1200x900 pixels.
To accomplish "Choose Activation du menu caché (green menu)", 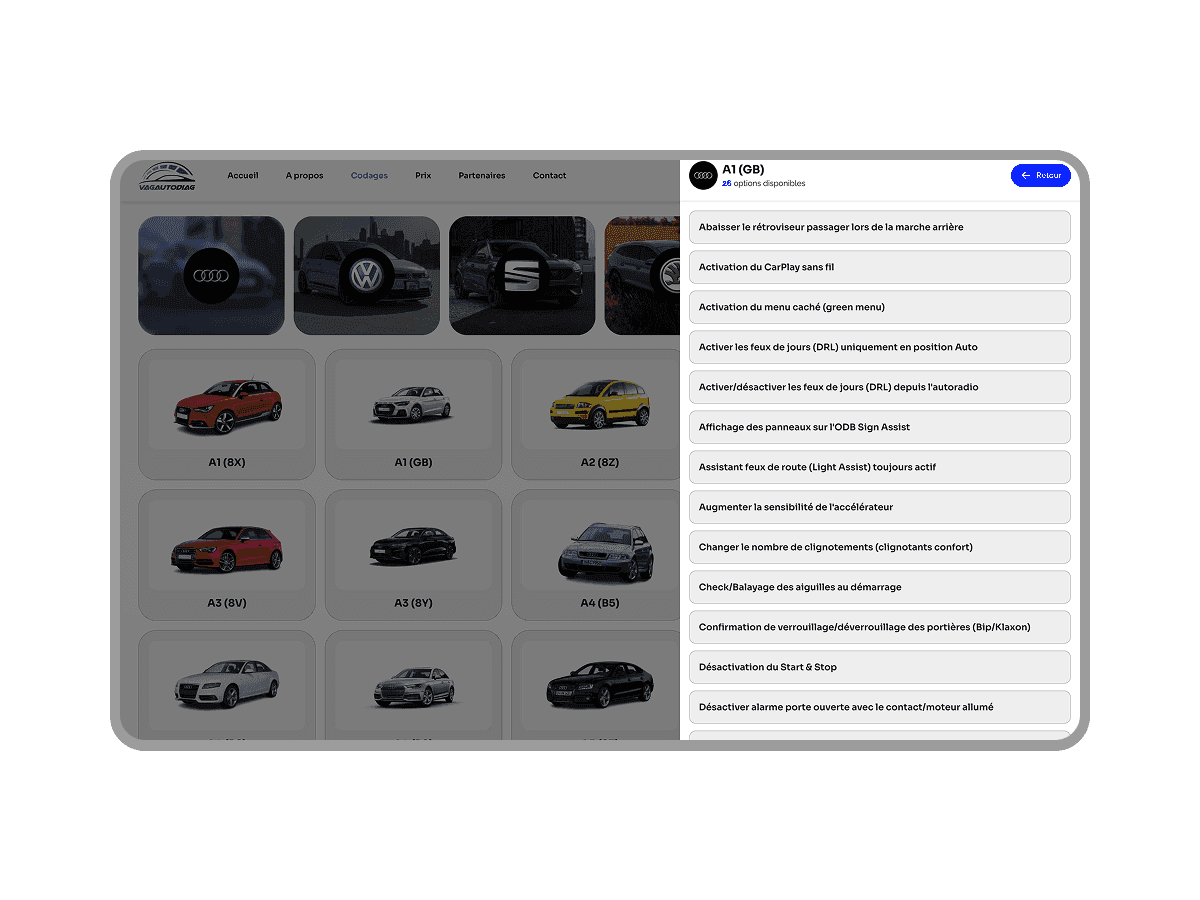I will [880, 307].
